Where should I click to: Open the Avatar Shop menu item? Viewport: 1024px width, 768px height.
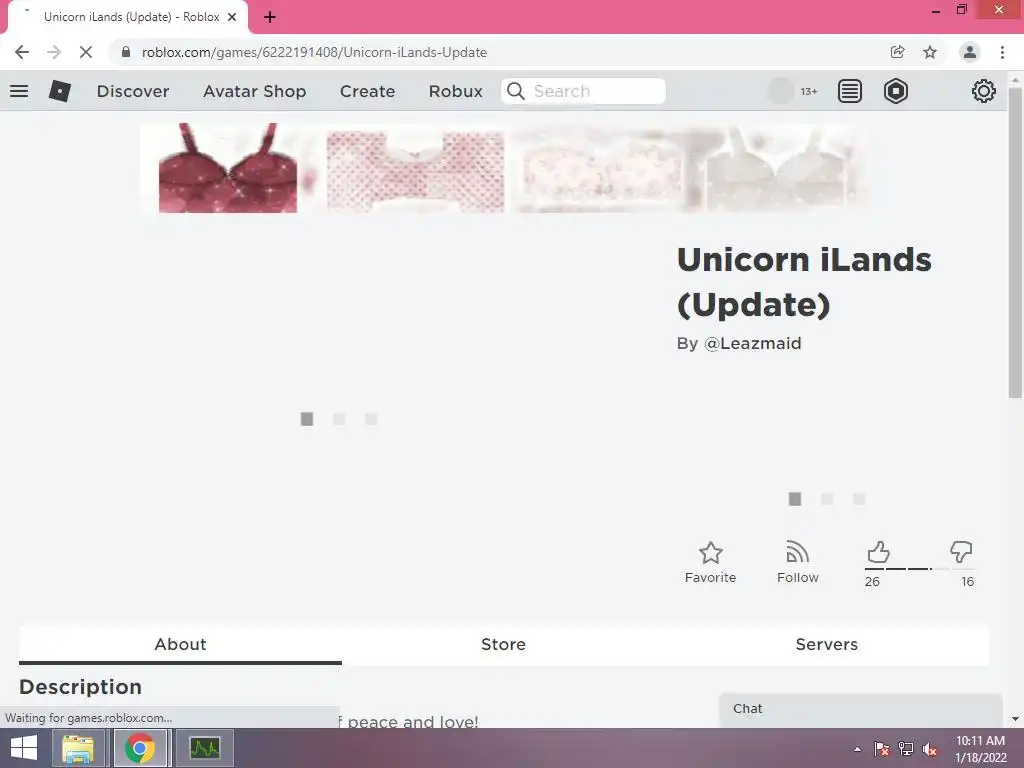tap(255, 91)
